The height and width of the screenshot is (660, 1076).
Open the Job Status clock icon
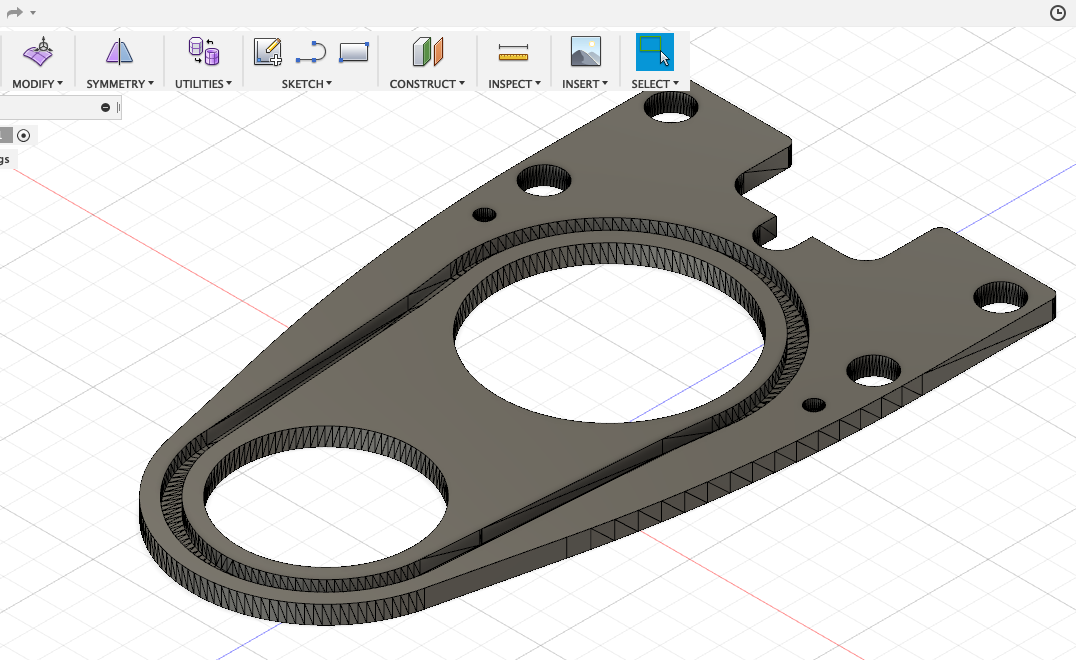[x=1057, y=12]
